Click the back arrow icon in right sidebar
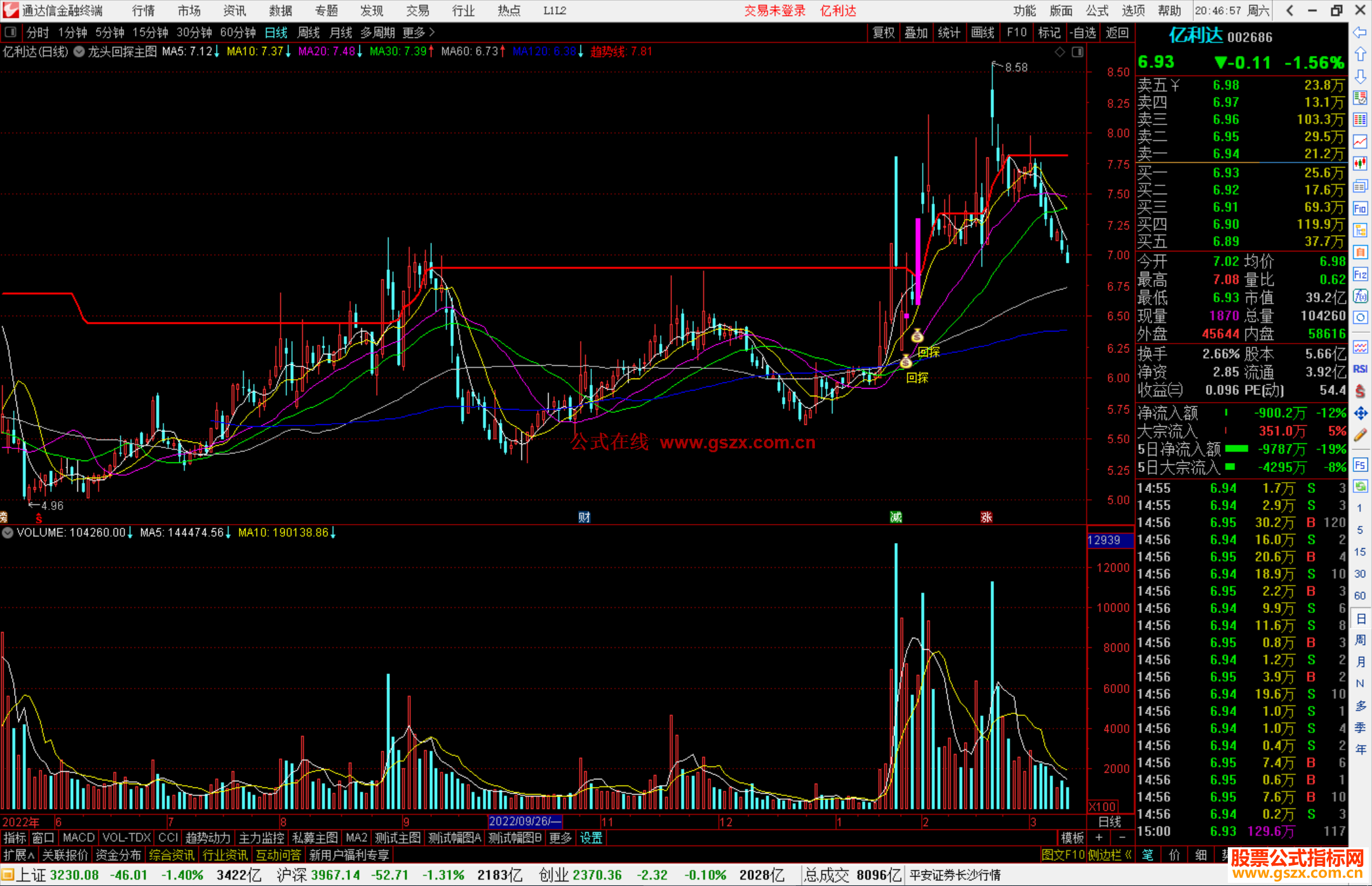Screen dimensions: 1372x886 click(1360, 32)
